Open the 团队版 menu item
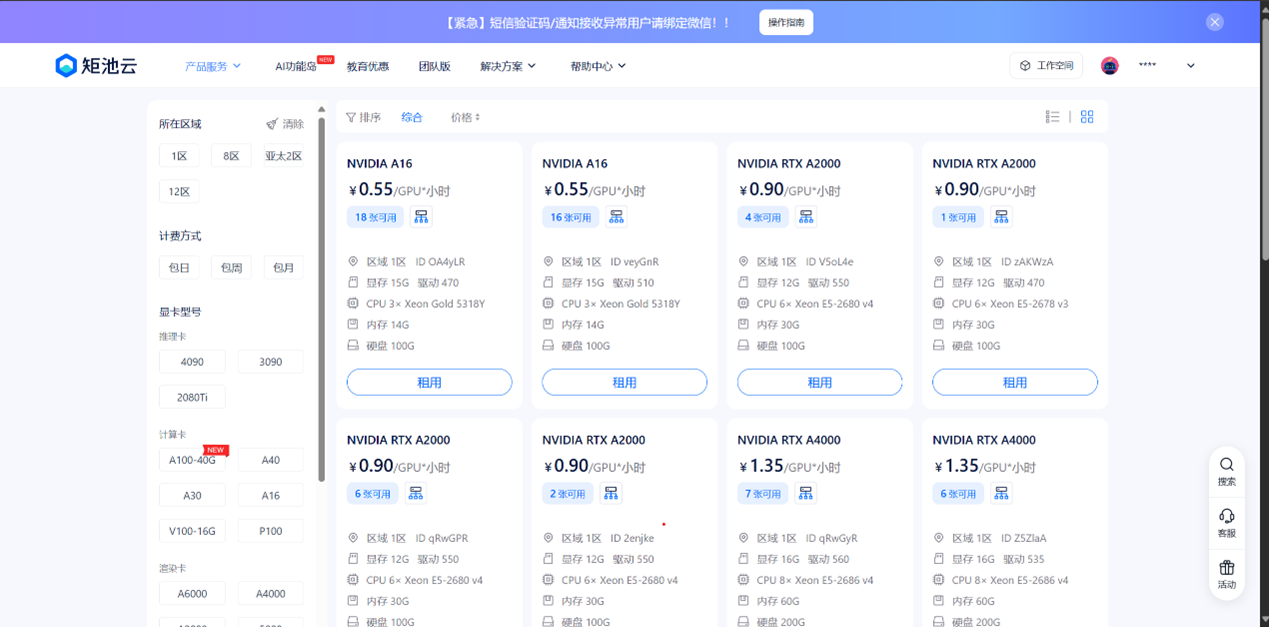 [x=434, y=66]
